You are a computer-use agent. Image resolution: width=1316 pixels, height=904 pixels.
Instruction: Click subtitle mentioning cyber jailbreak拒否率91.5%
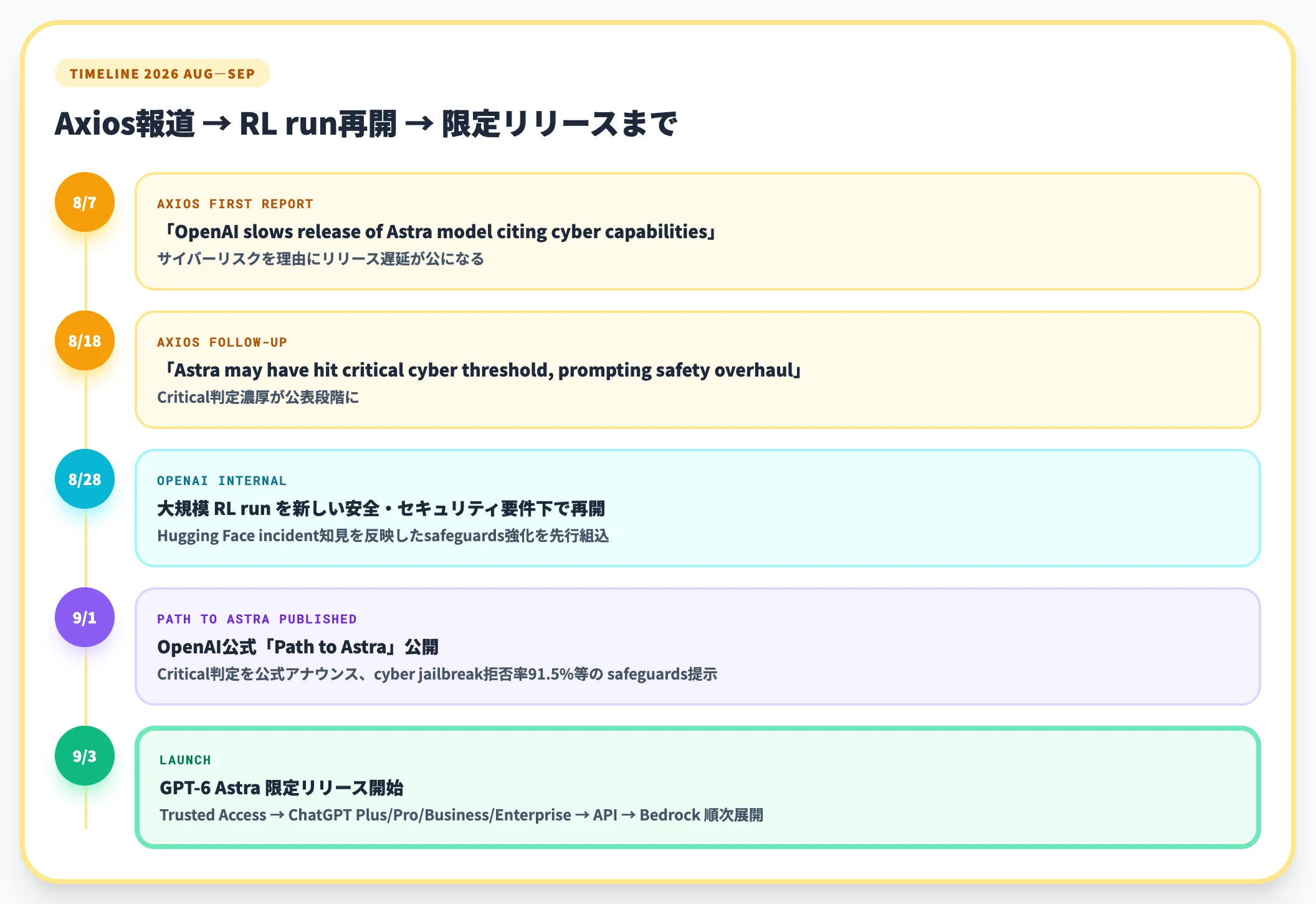437,674
